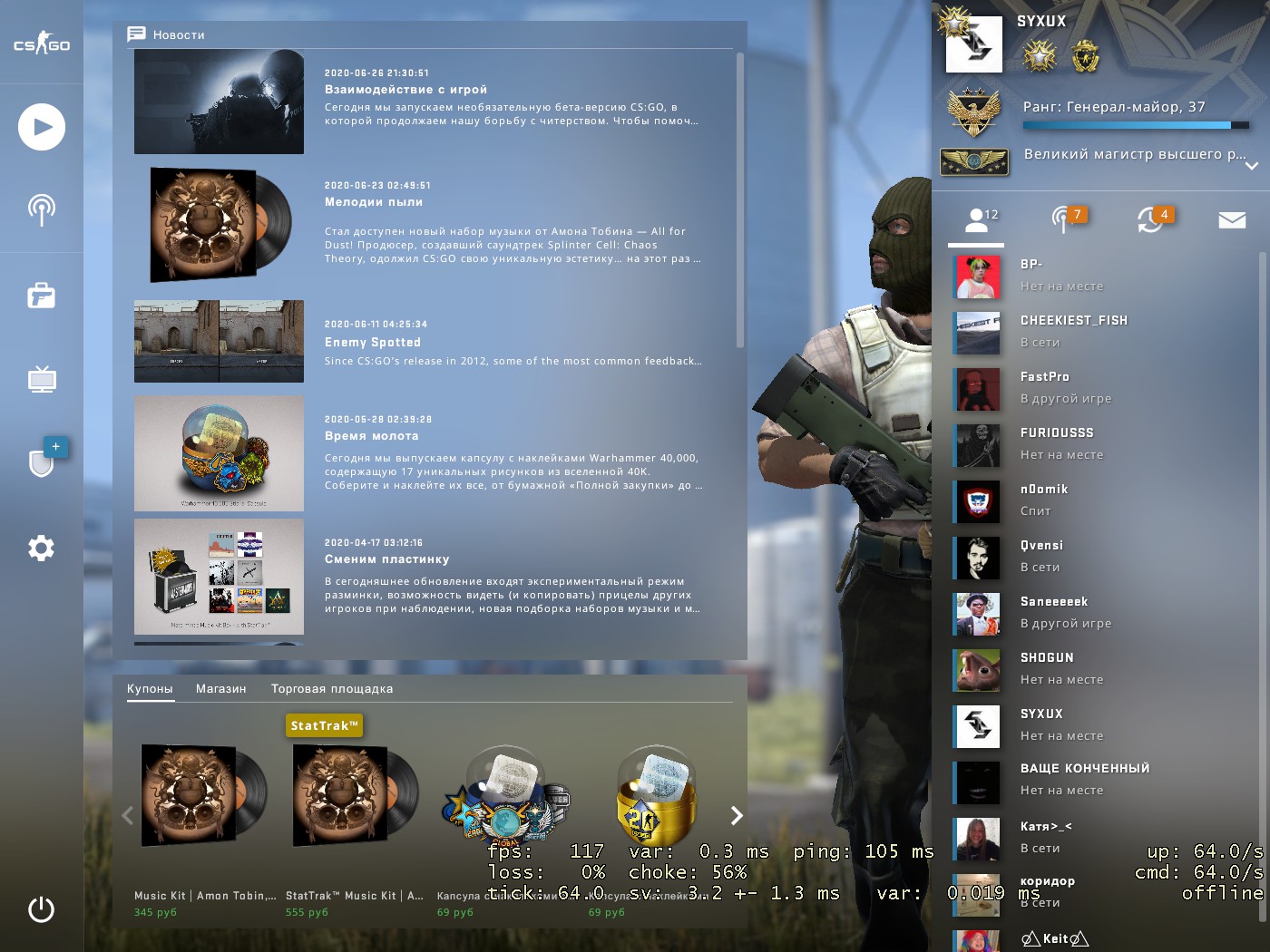Click the 555 руб price
1270x952 pixels.
pos(307,912)
